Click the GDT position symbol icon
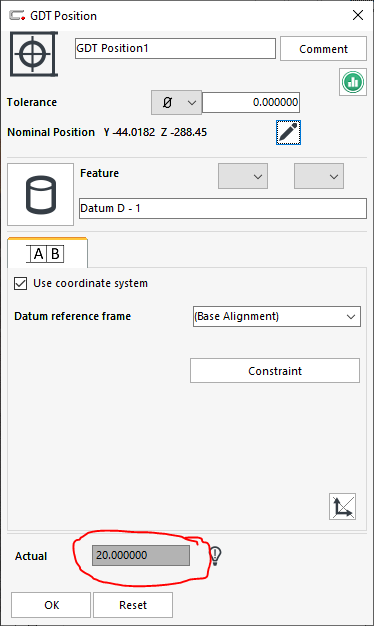The width and height of the screenshot is (374, 626). point(34,54)
